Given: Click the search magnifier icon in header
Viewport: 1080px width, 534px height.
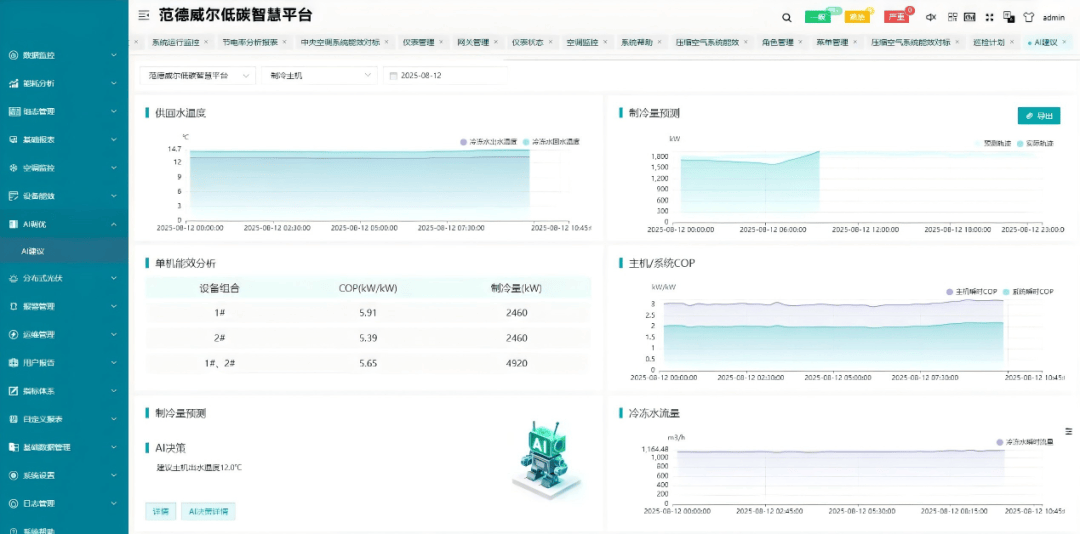Looking at the screenshot, I should (787, 17).
